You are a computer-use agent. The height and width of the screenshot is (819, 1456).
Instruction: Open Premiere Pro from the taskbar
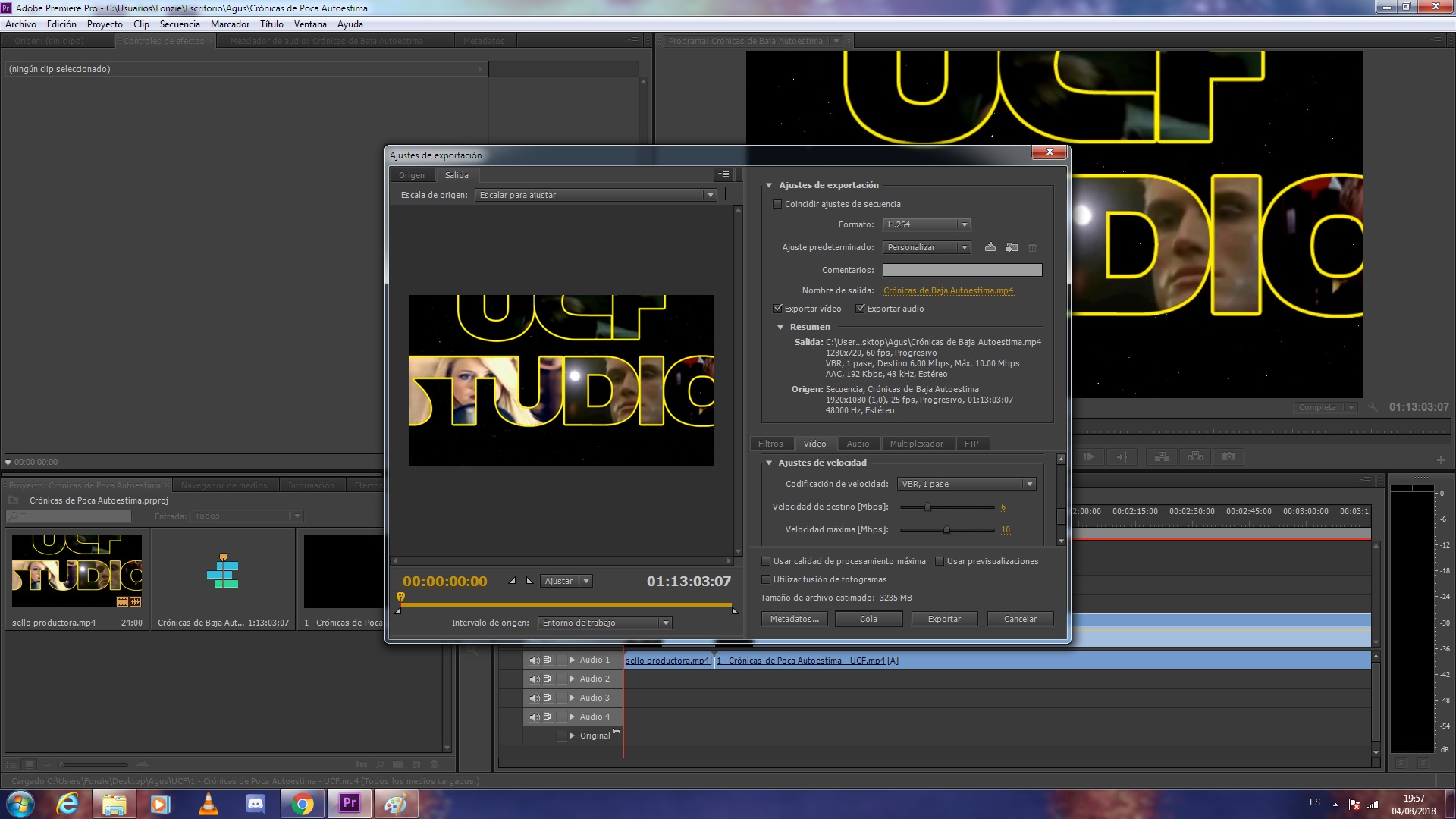[x=349, y=803]
